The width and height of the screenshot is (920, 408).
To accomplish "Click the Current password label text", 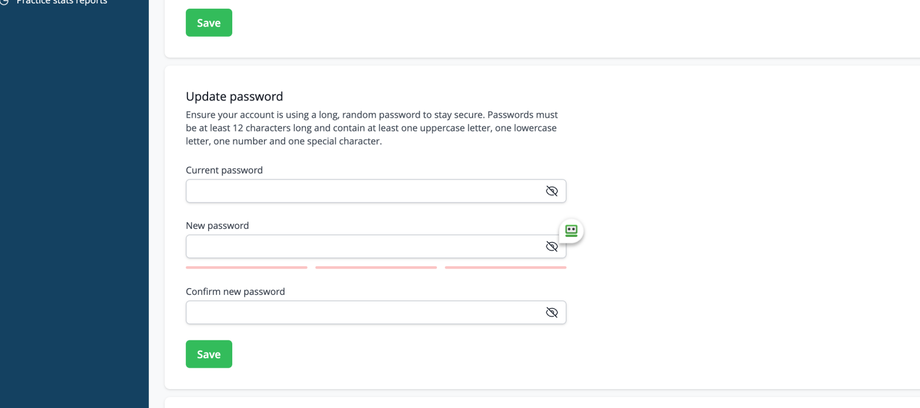I will [224, 170].
